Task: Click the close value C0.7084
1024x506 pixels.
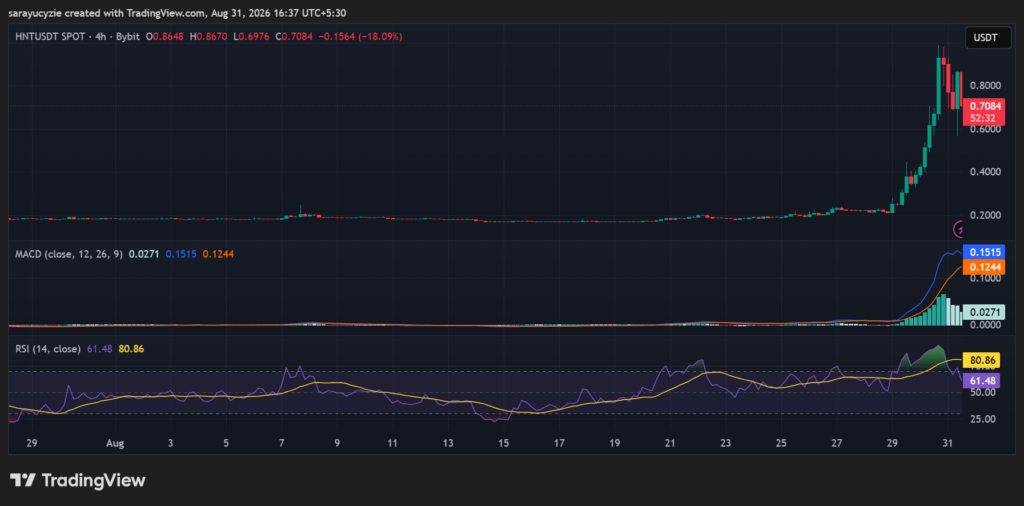Action: [295, 37]
